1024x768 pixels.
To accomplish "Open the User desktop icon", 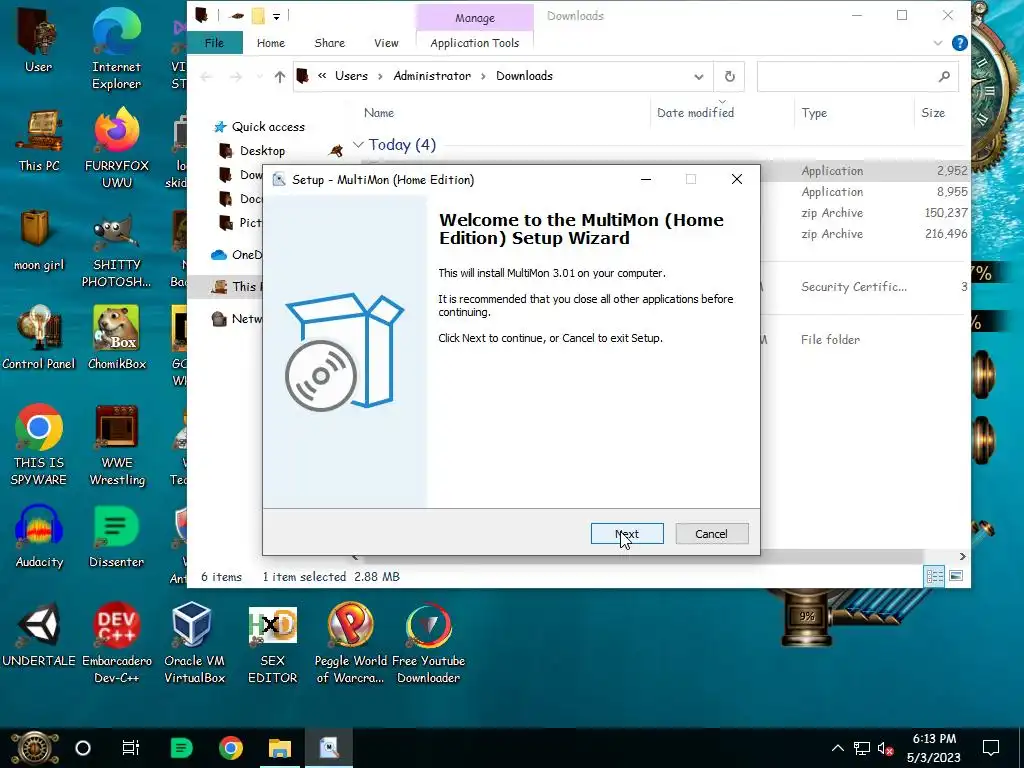I will click(39, 39).
